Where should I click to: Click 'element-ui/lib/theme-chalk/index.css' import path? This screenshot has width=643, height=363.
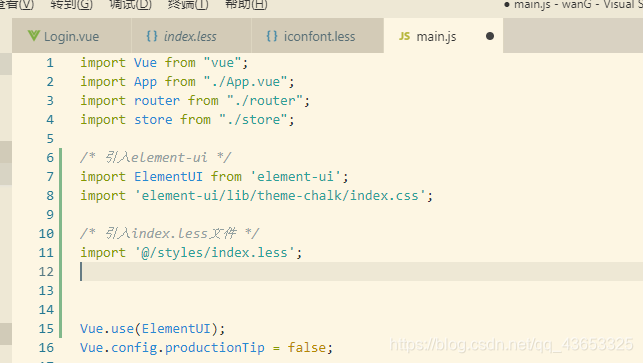tap(280, 196)
